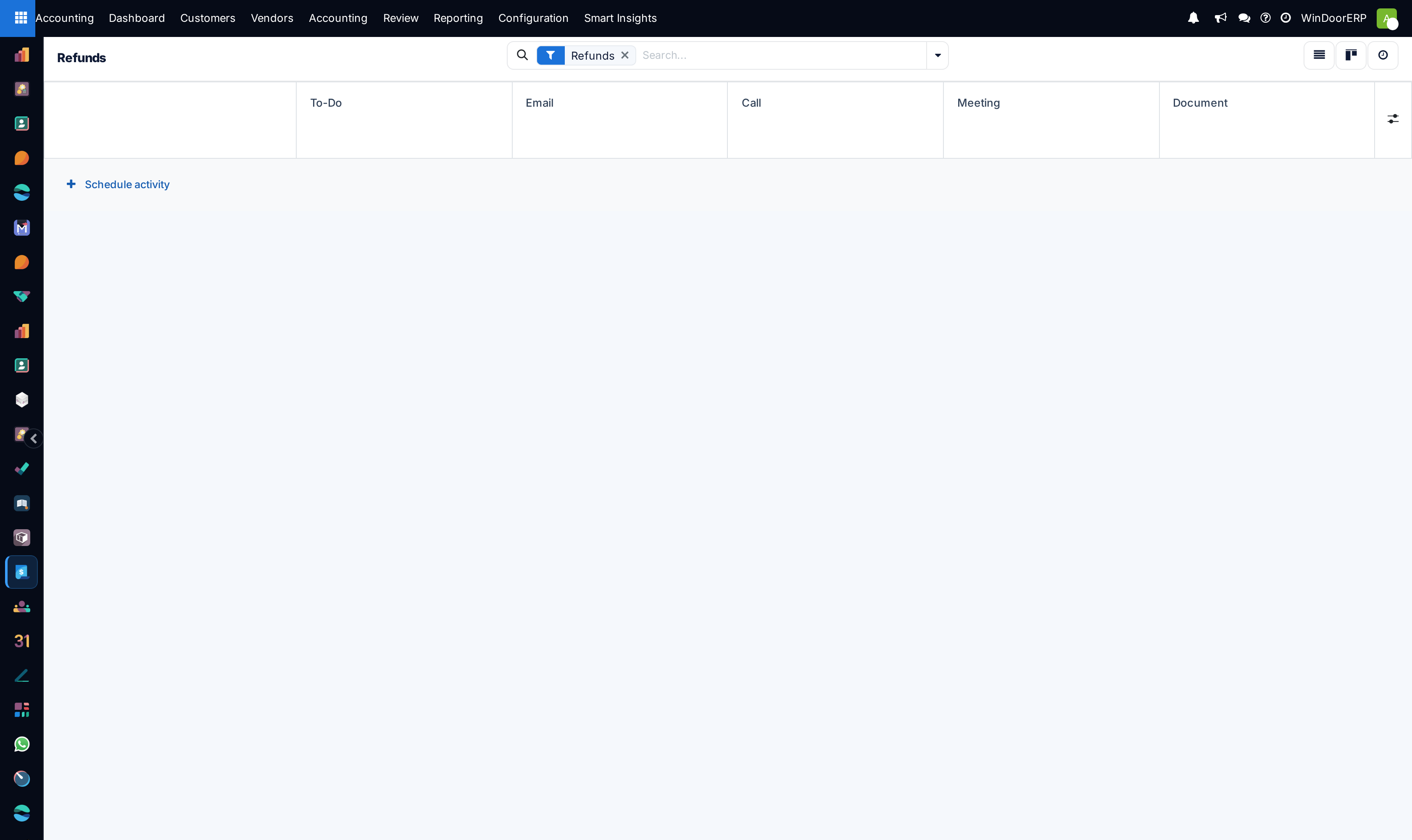Click Schedule activity link

127,184
